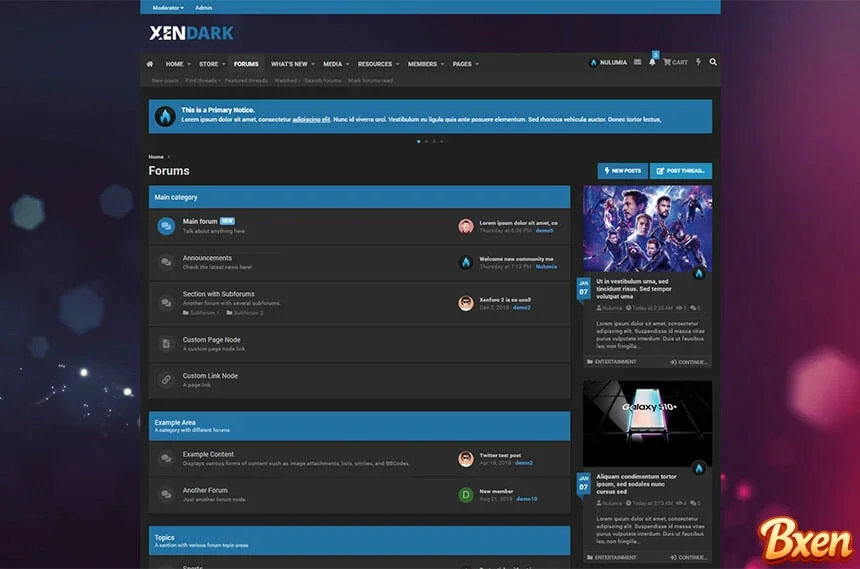Screen dimensions: 860x569
Task: Expand the Members menu arrow
Action: (443, 64)
